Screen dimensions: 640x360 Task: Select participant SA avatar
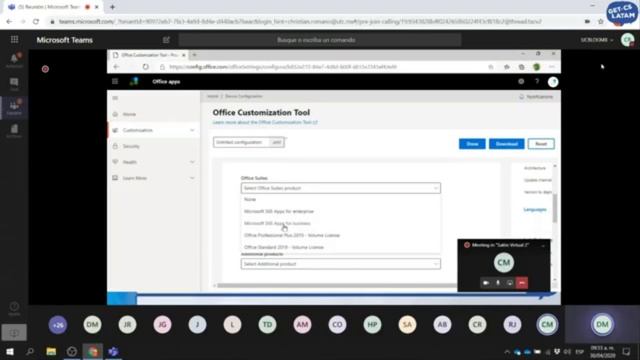pos(407,325)
